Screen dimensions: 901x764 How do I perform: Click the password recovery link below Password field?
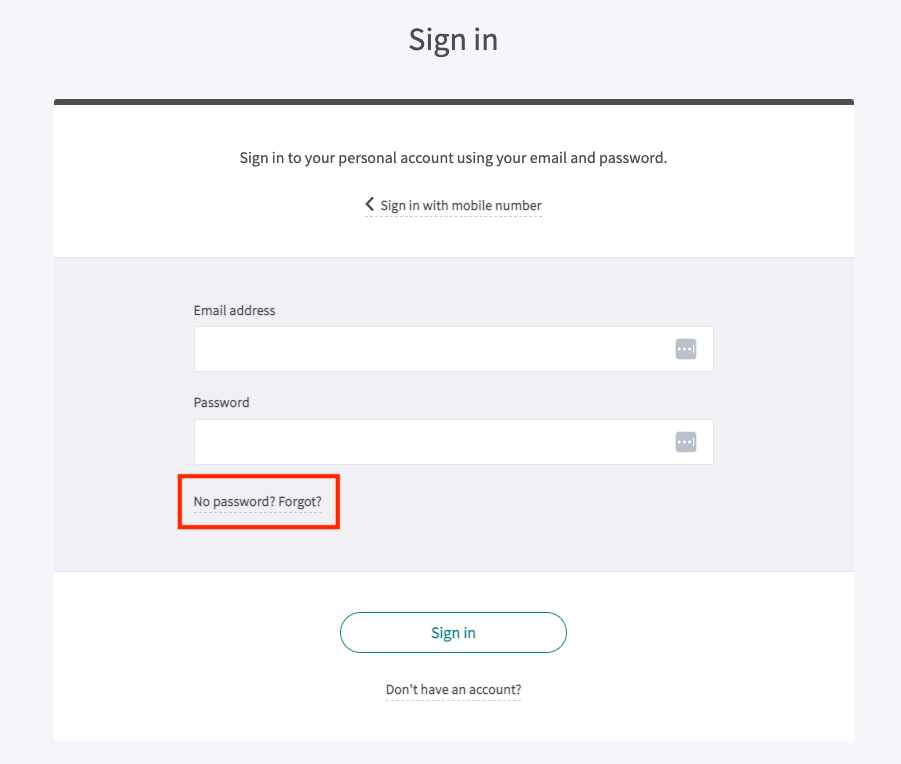point(258,500)
